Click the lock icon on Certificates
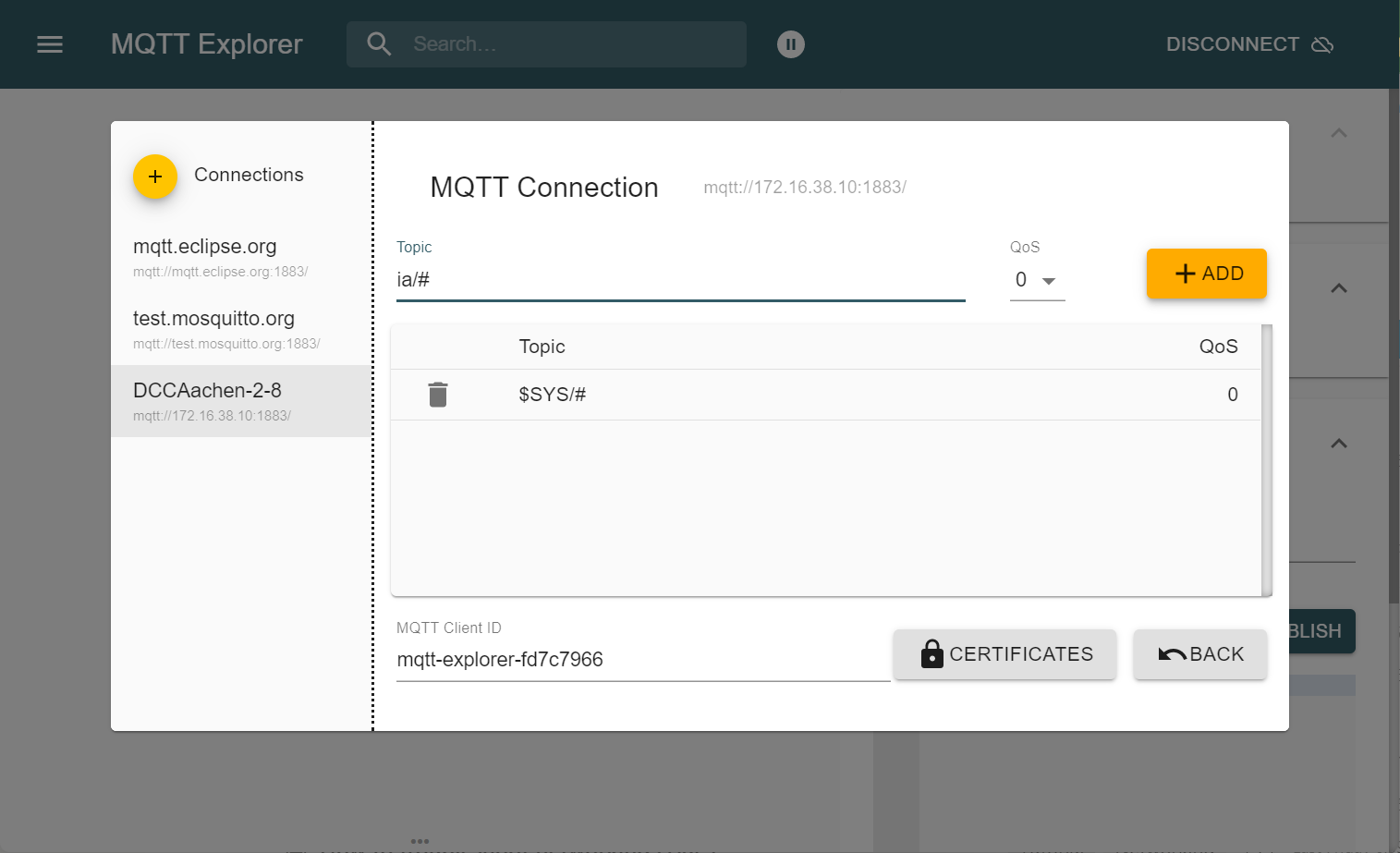The image size is (1400, 853). (x=931, y=654)
